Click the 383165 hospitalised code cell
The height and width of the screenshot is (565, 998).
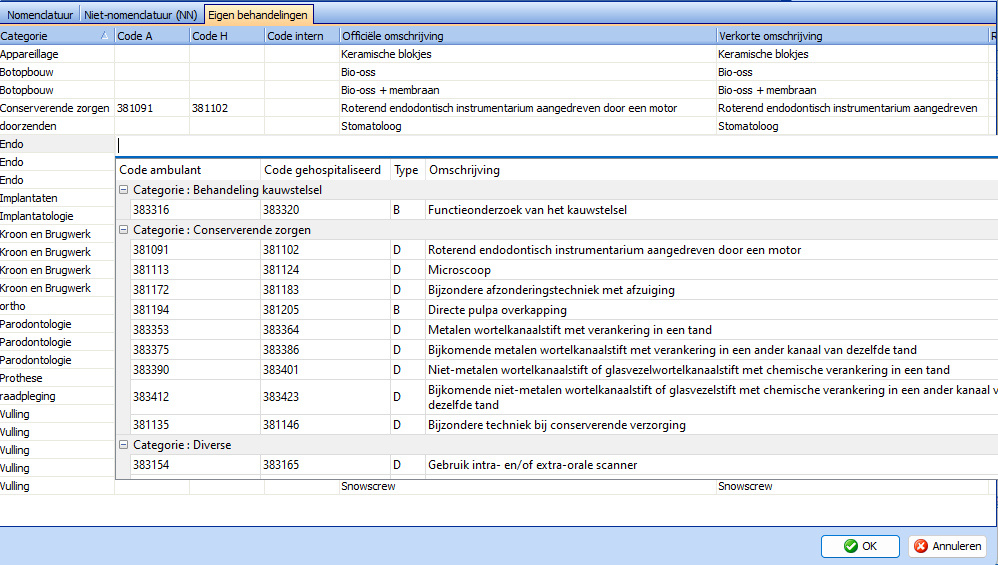(x=325, y=465)
